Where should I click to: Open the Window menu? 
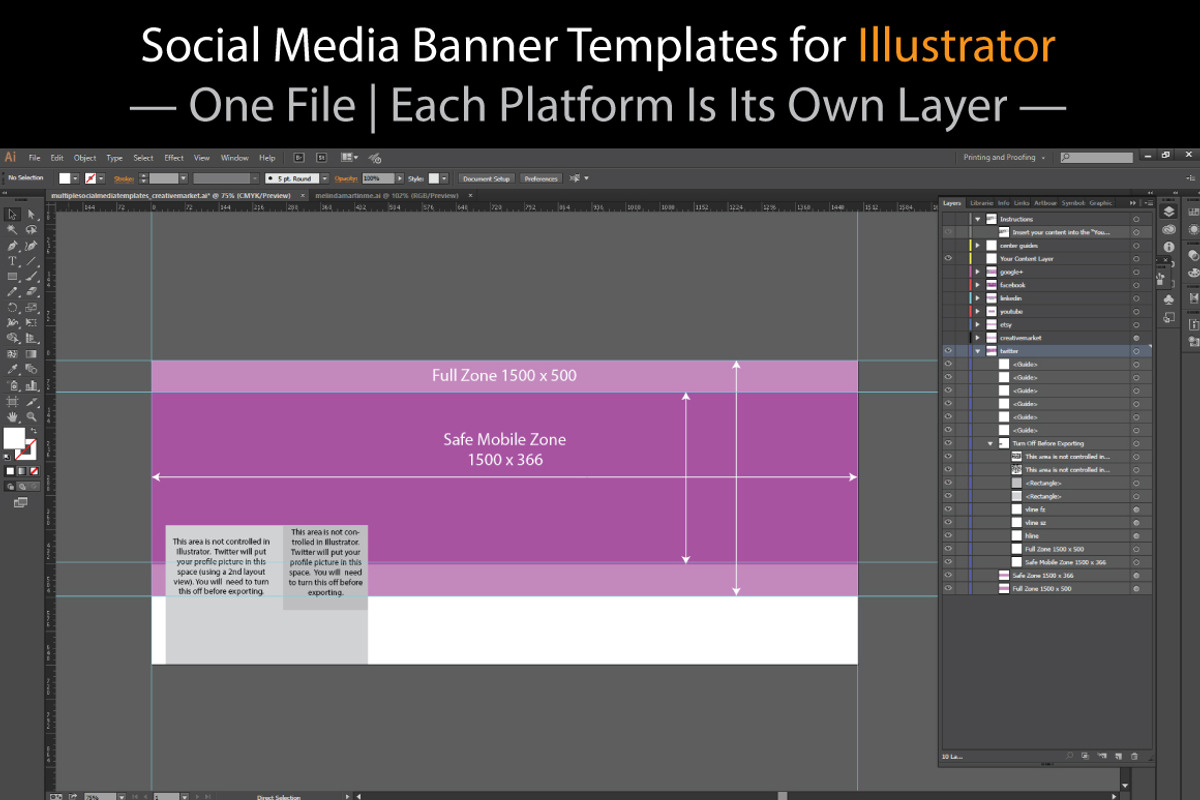click(235, 158)
